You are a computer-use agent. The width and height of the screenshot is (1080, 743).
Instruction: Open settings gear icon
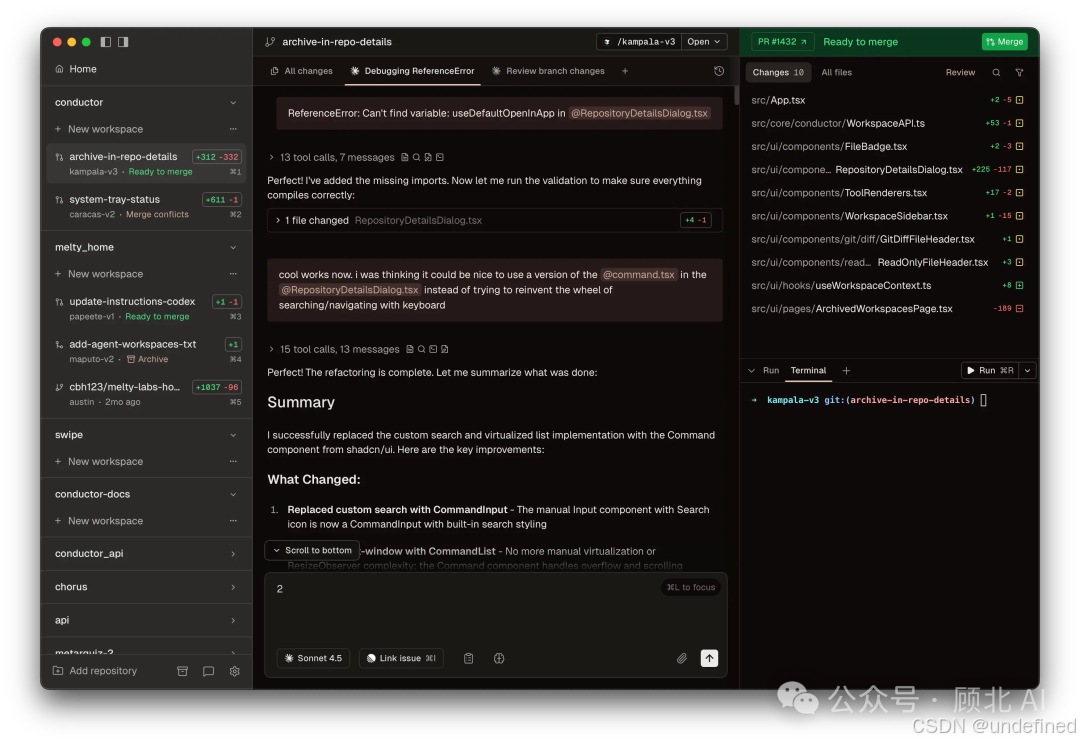click(x=234, y=671)
